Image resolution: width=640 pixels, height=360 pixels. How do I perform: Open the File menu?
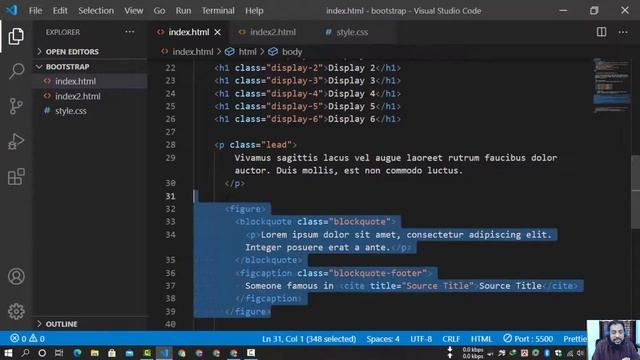point(35,11)
